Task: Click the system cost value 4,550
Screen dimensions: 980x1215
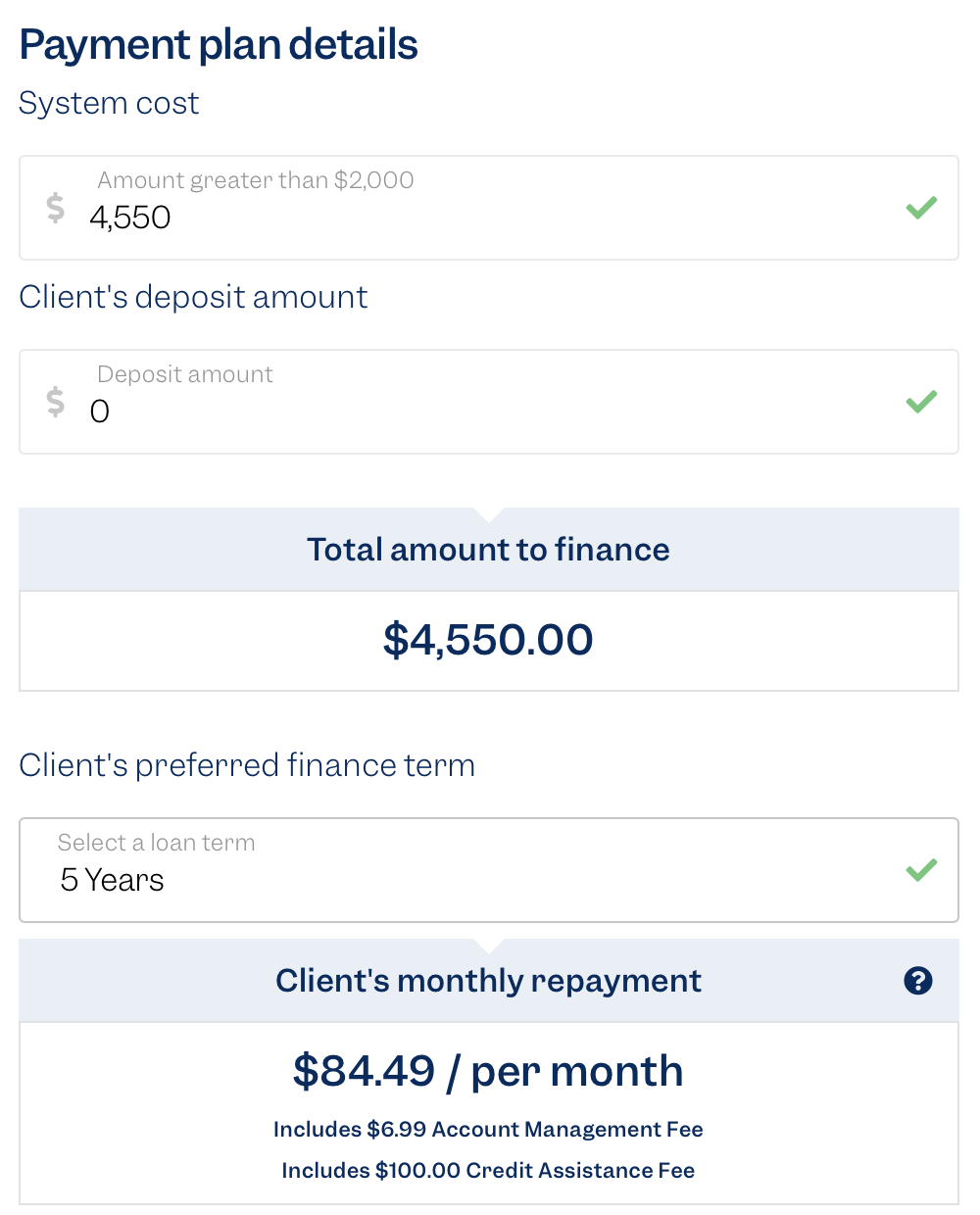Action: (x=130, y=218)
